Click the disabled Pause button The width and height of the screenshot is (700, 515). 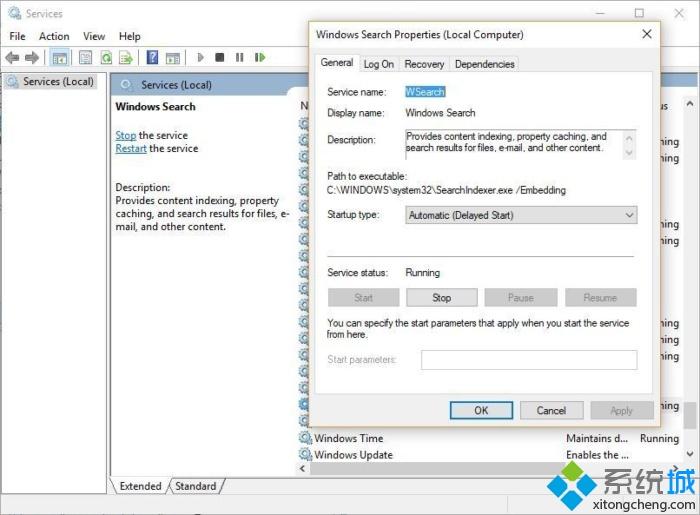[521, 298]
